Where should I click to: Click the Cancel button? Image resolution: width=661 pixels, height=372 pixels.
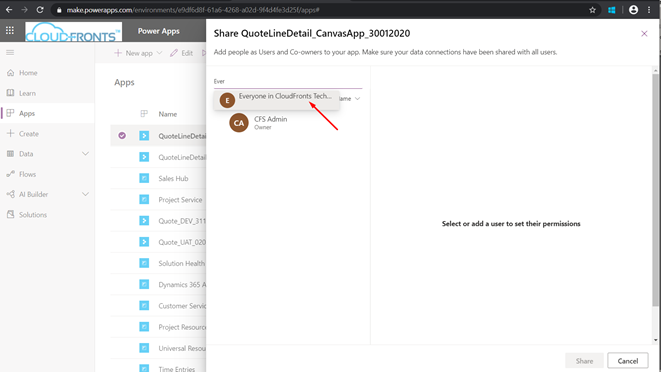tap(628, 361)
